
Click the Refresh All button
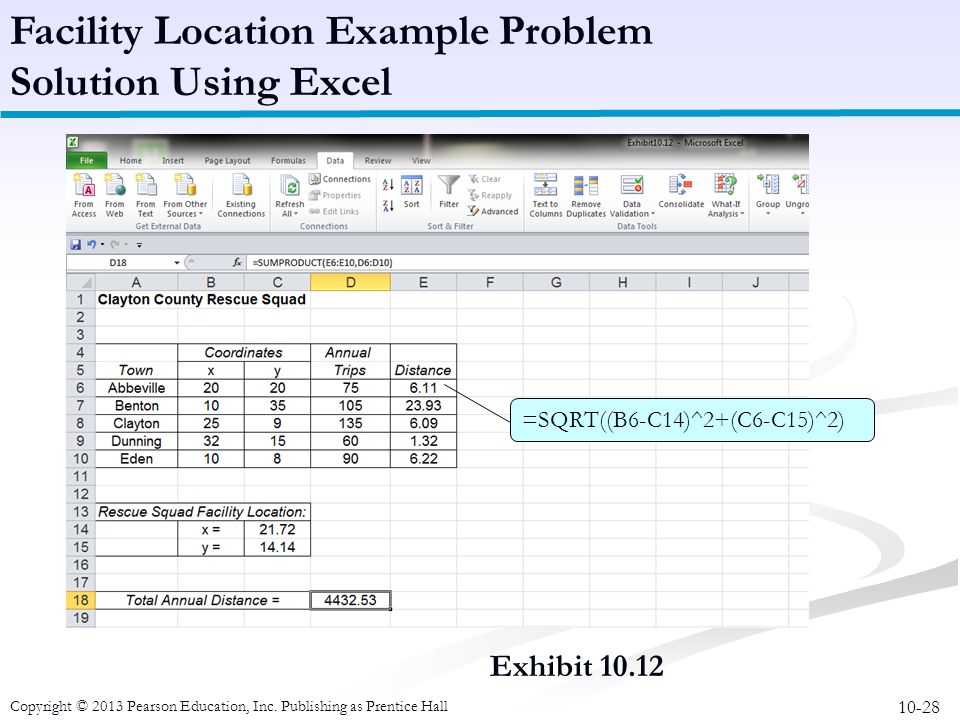pyautogui.click(x=290, y=195)
